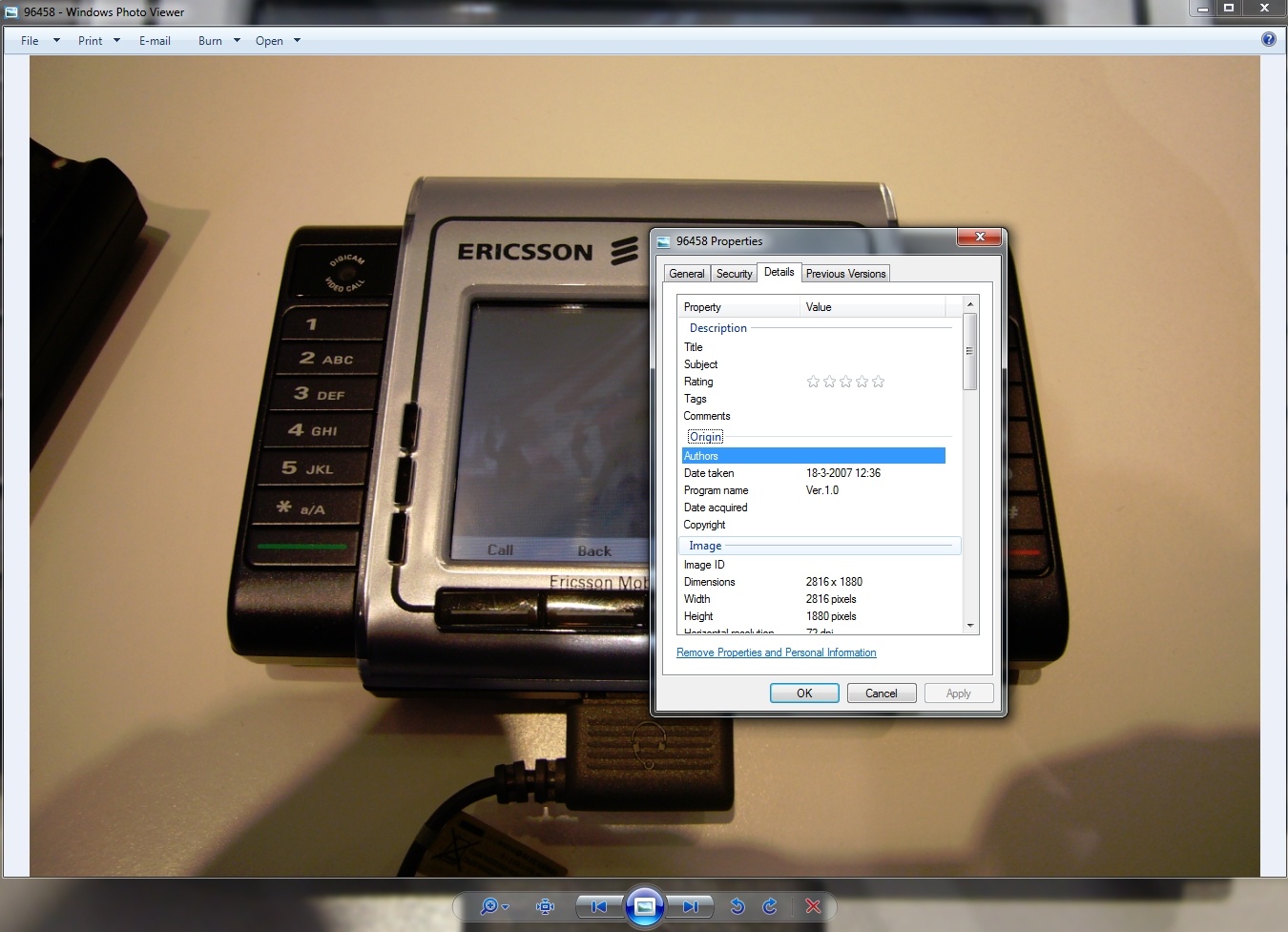Rotate the photo clockwise
The width and height of the screenshot is (1288, 932).
coord(770,906)
